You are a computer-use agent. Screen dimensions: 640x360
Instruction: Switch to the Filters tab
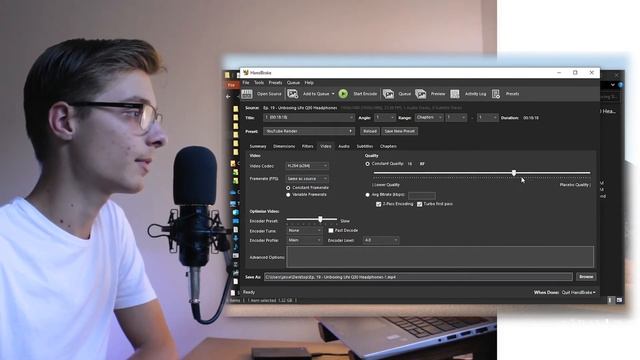[307, 146]
